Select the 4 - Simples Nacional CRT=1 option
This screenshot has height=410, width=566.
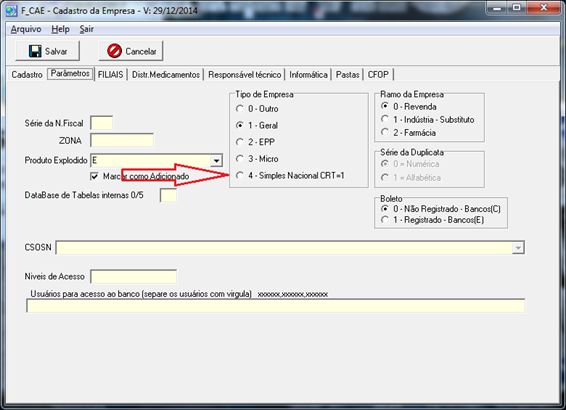(x=240, y=175)
